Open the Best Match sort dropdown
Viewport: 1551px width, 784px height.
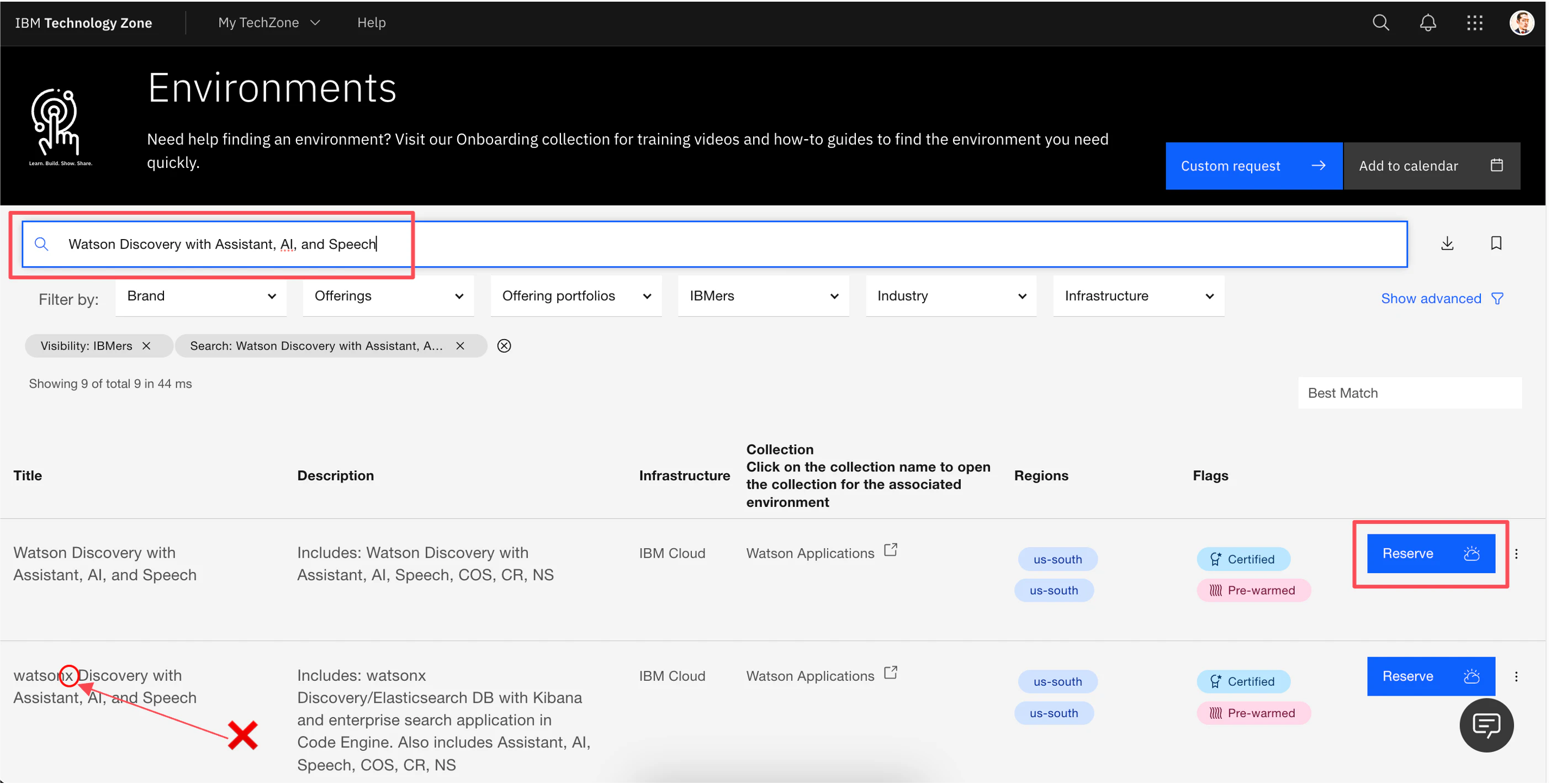pos(1409,393)
